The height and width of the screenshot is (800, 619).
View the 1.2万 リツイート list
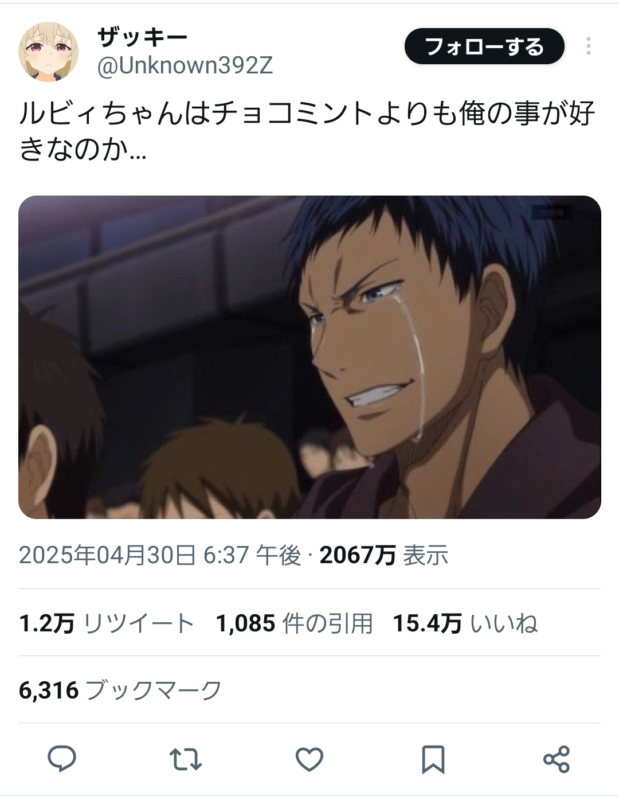click(x=107, y=623)
